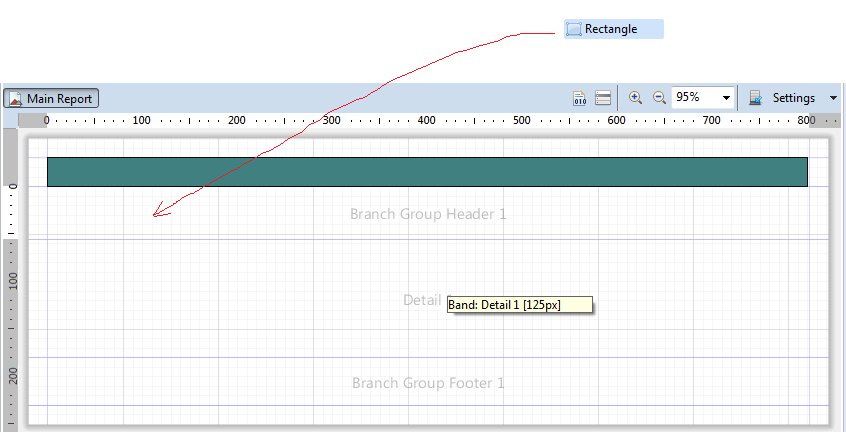Click the 400 mark on the horizontal ruler
The width and height of the screenshot is (846, 432).
click(427, 120)
